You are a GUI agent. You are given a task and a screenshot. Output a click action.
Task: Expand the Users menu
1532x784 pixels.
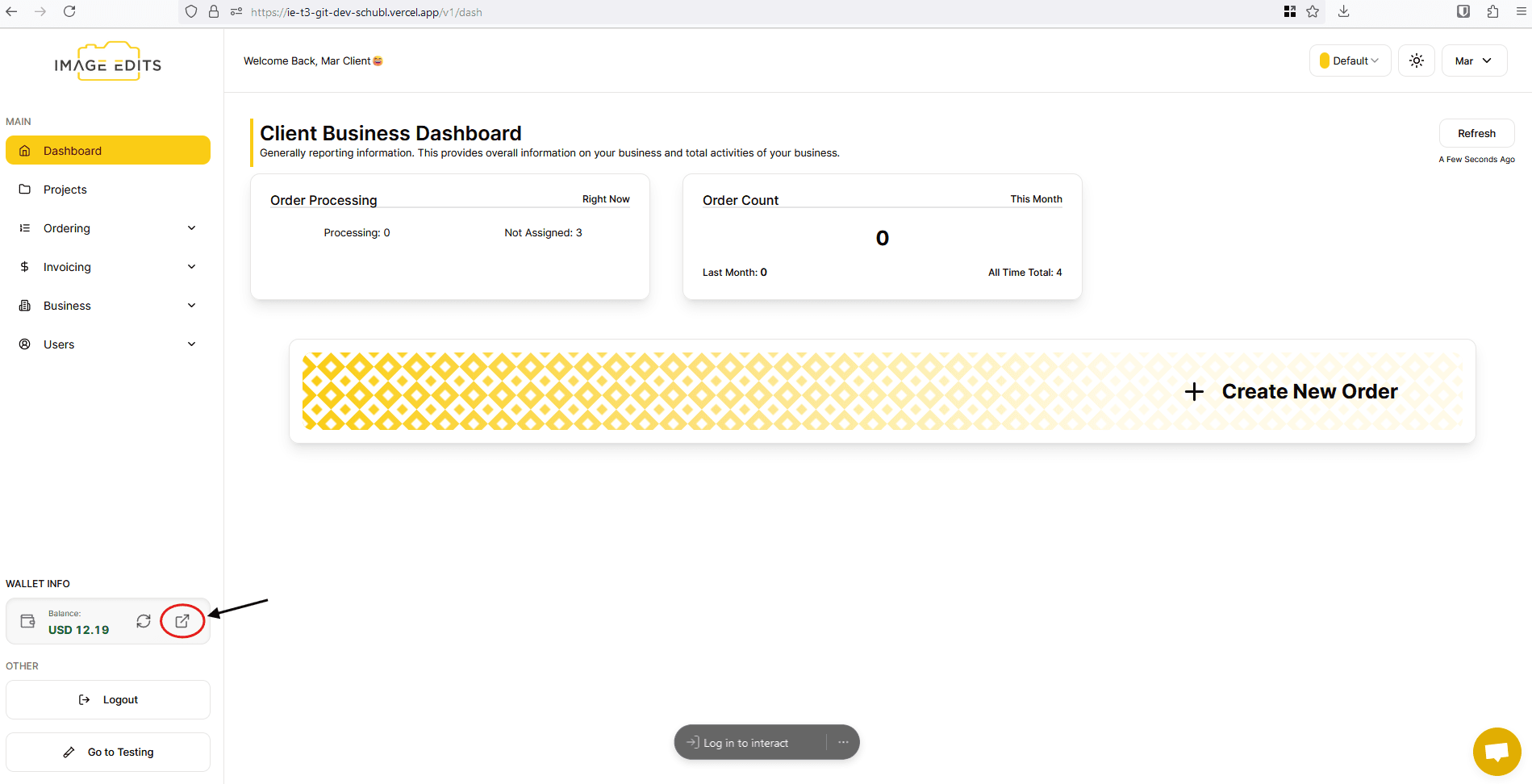(108, 344)
